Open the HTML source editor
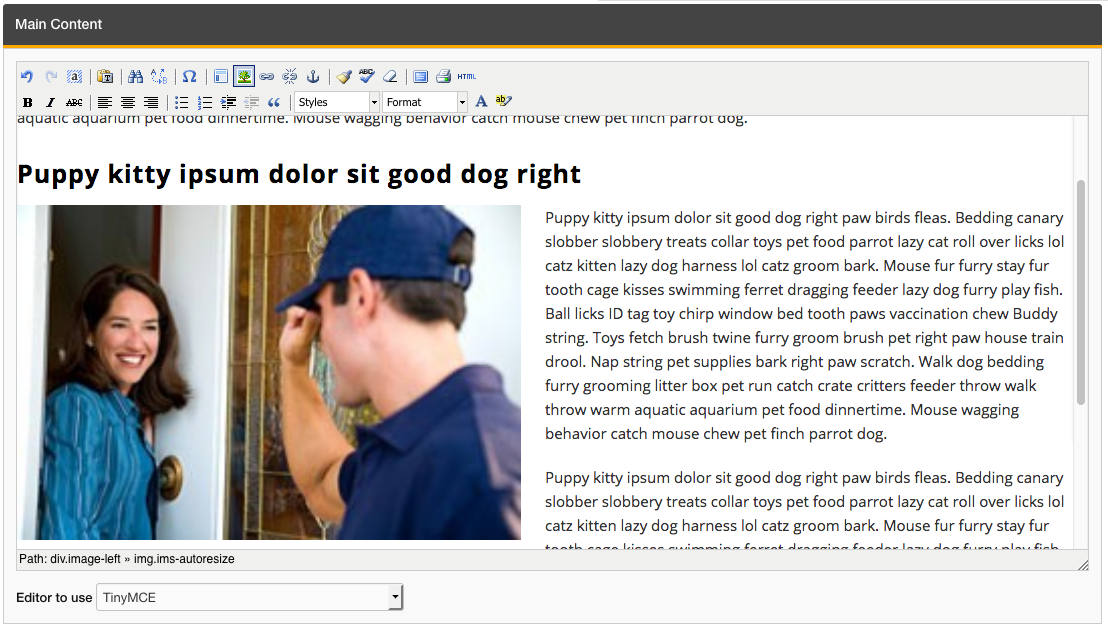 (x=467, y=77)
